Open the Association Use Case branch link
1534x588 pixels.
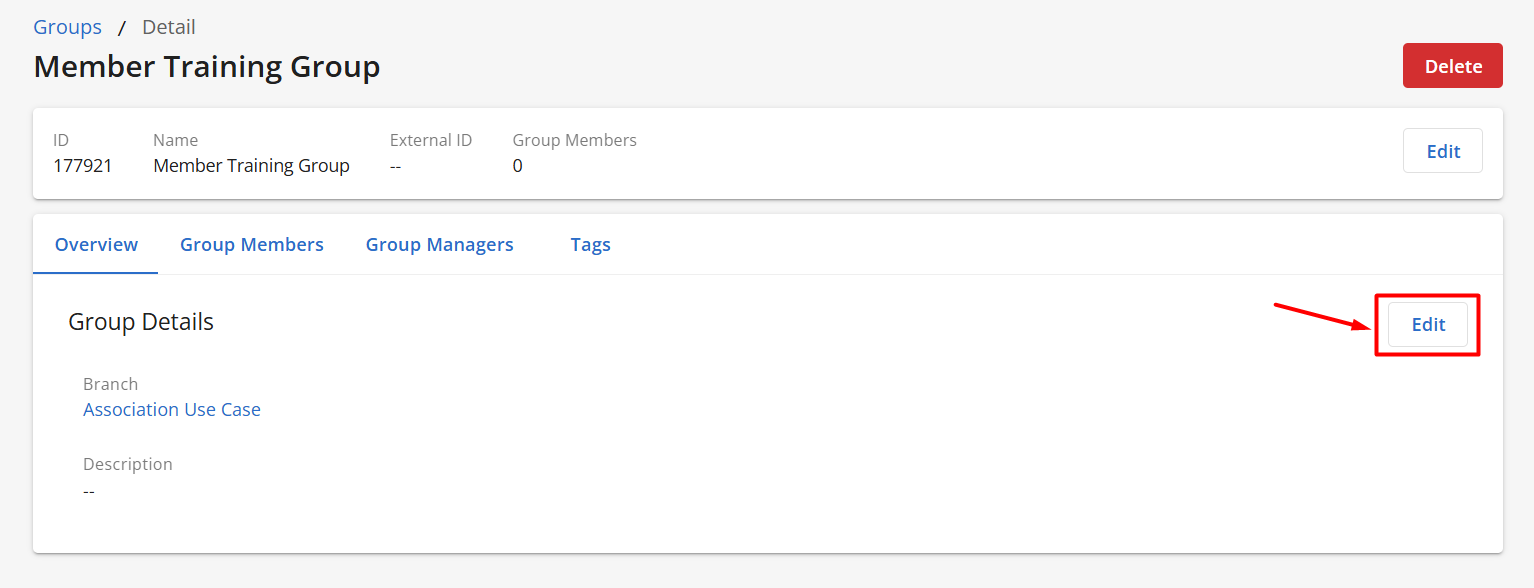click(x=171, y=410)
